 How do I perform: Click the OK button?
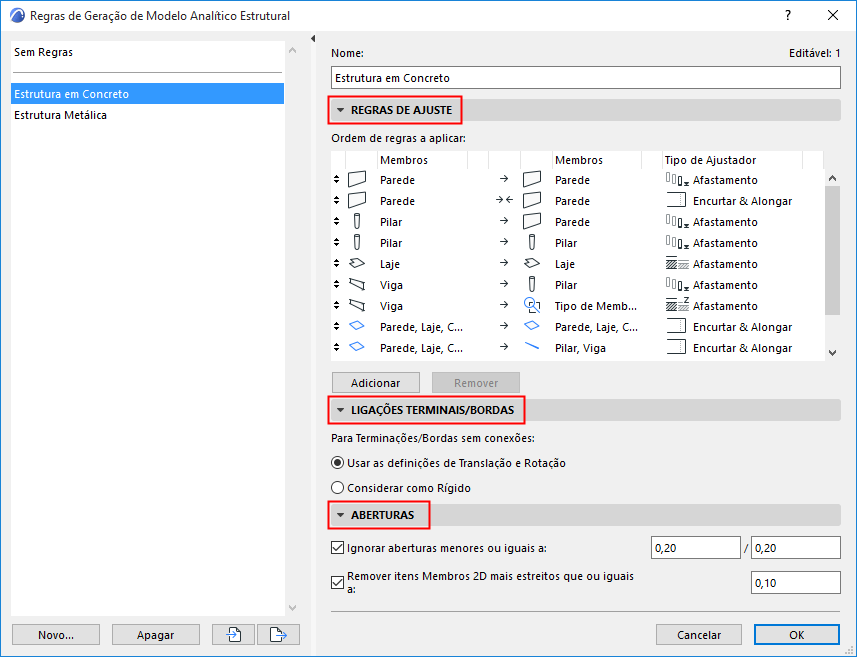pyautogui.click(x=796, y=635)
